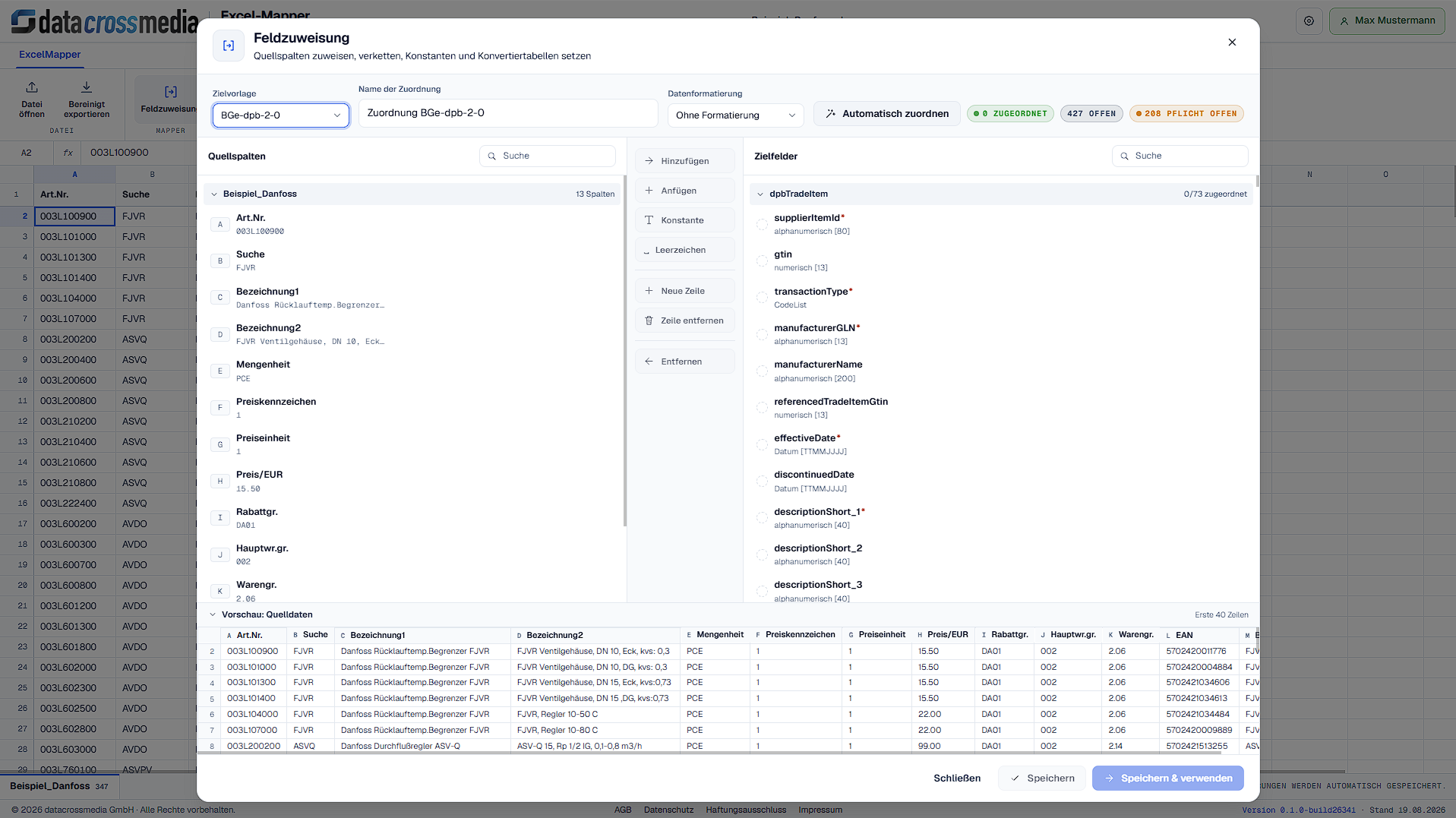1456x818 pixels.
Task: Select the supplierItemId target field circle
Action: (762, 225)
